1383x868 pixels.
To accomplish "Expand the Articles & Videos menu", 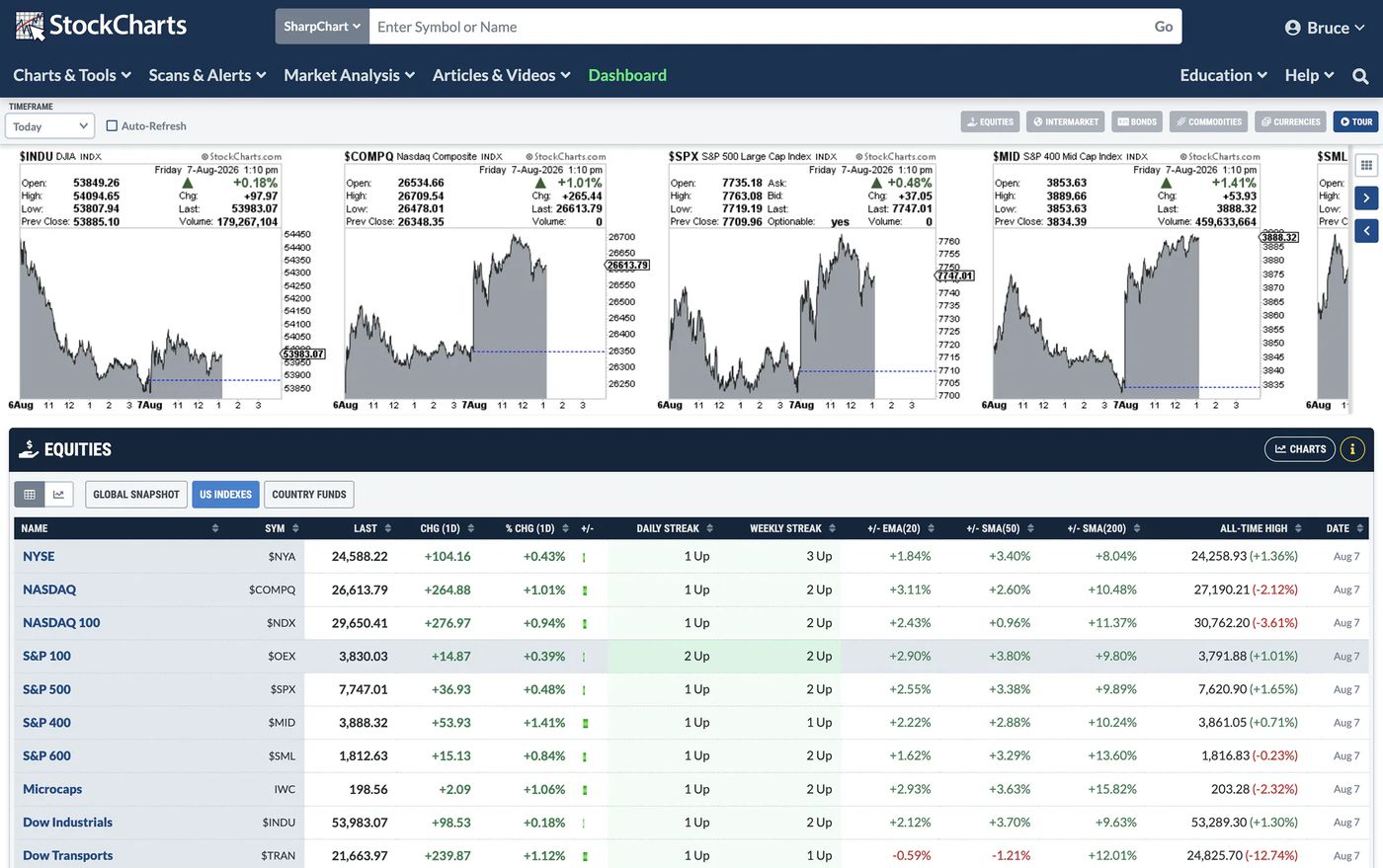I will (x=502, y=75).
